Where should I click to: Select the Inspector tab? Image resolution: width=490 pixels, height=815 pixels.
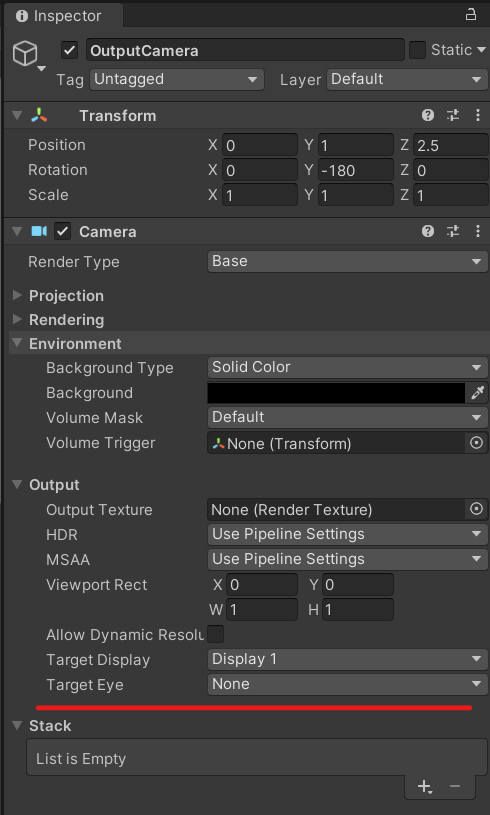[63, 16]
